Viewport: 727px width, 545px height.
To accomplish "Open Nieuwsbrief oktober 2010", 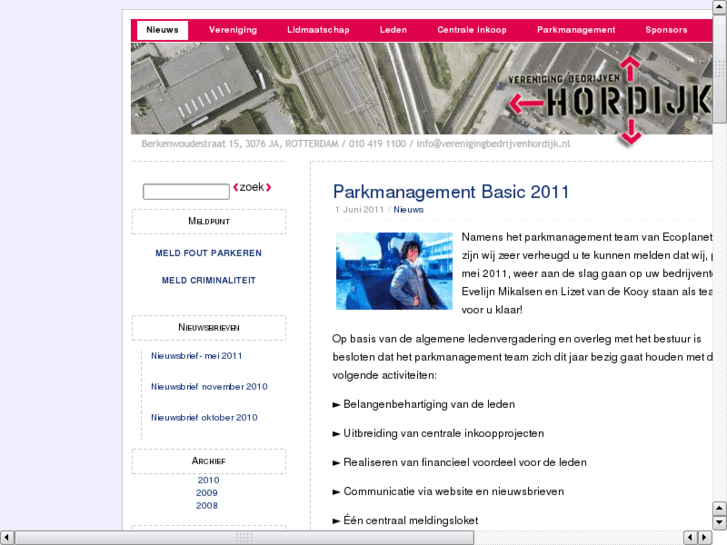I will point(204,418).
